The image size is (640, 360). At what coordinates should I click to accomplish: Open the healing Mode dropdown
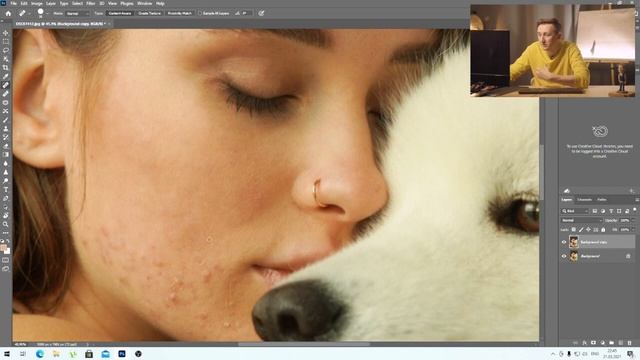click(78, 13)
